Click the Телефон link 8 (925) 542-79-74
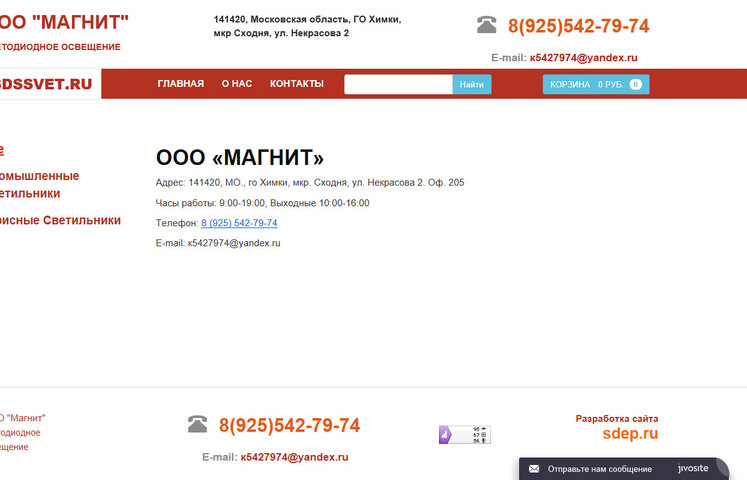747x480 pixels. coord(239,223)
